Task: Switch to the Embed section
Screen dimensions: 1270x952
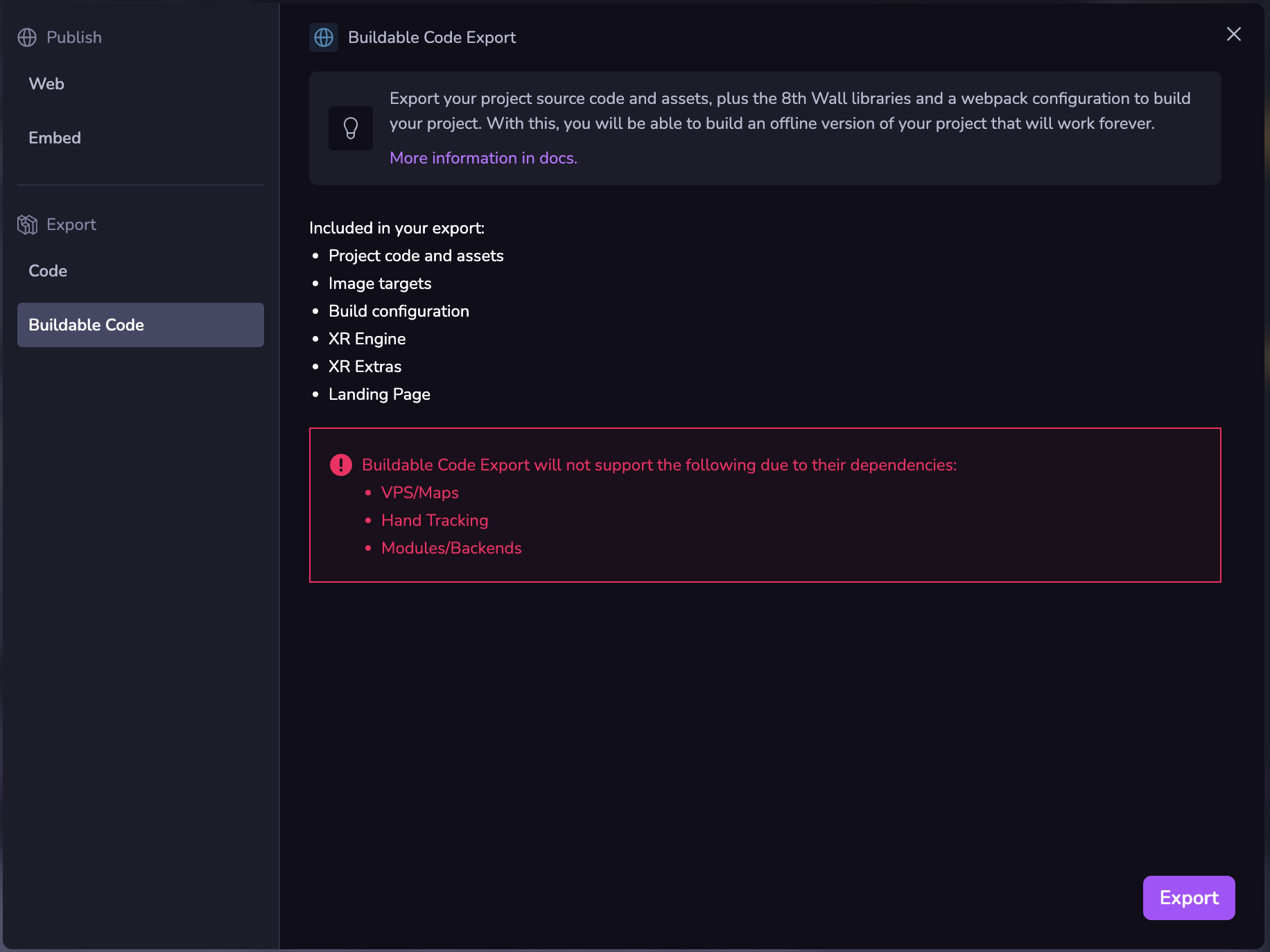Action: tap(55, 138)
